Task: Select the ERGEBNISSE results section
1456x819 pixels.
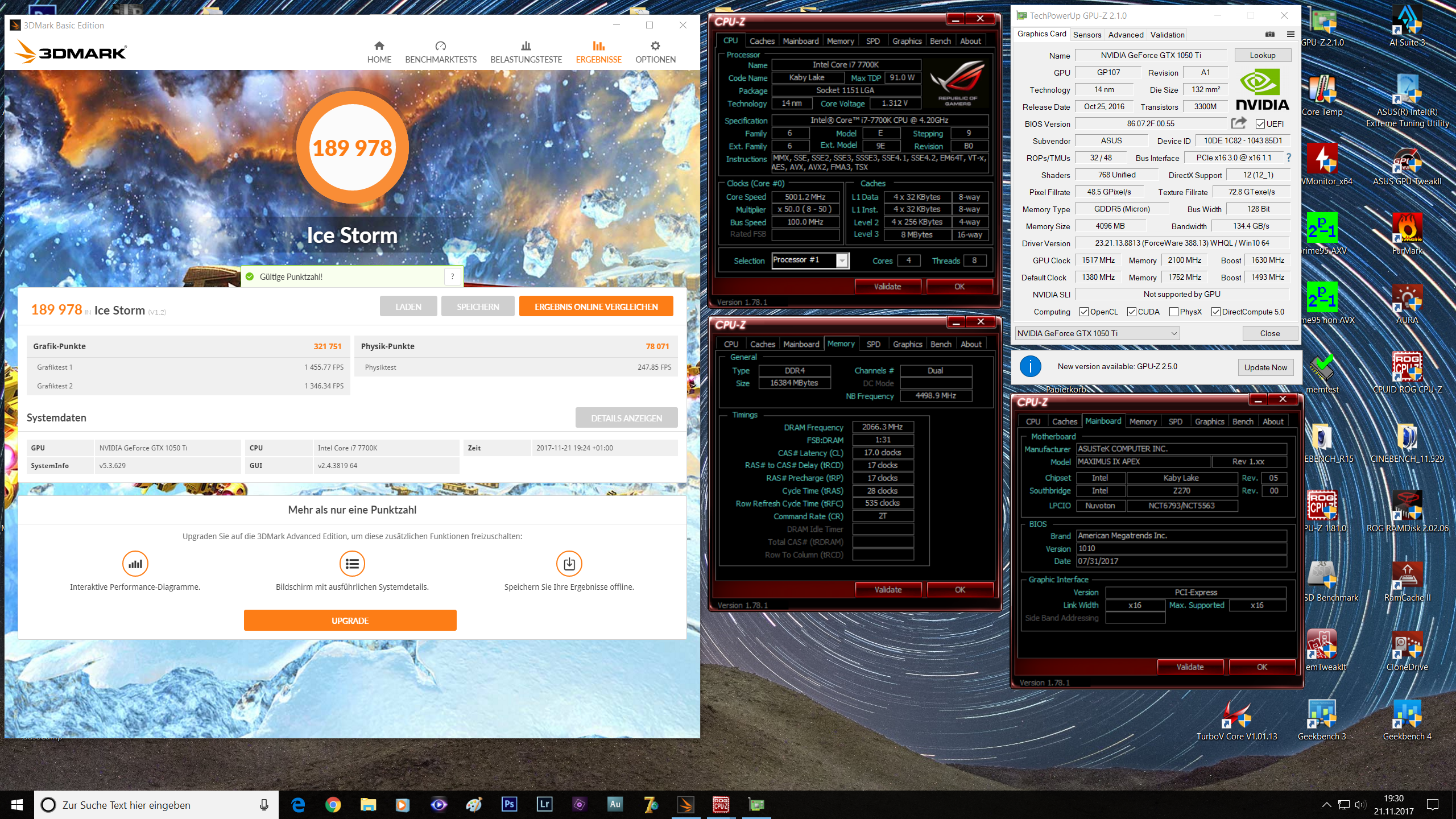Action: [598, 52]
